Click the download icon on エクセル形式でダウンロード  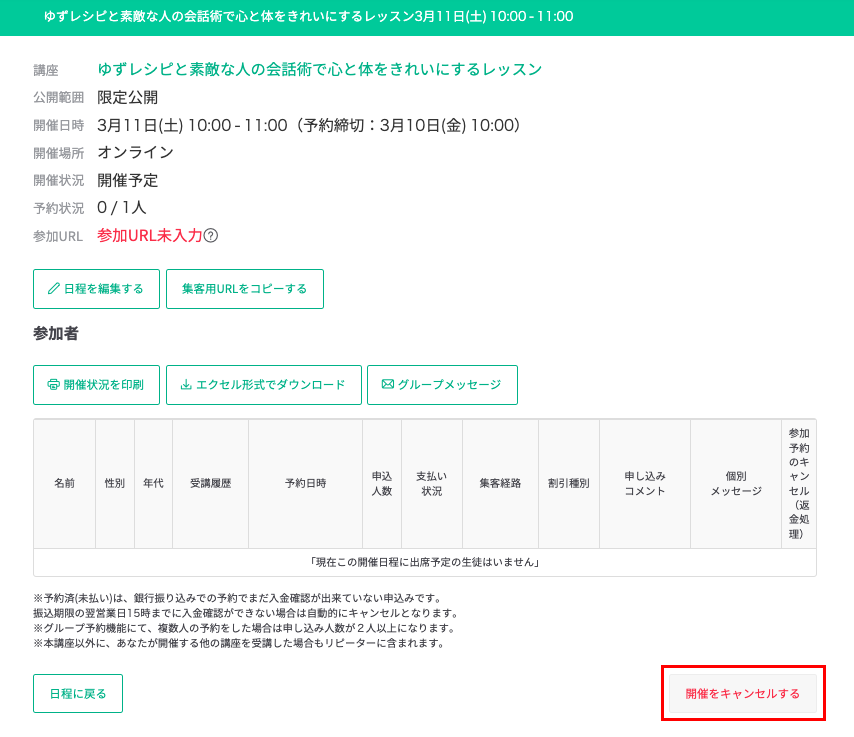pyautogui.click(x=186, y=385)
